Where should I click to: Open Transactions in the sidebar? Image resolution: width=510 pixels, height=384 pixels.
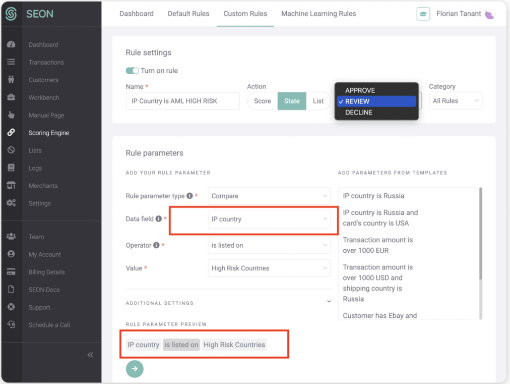tap(46, 62)
